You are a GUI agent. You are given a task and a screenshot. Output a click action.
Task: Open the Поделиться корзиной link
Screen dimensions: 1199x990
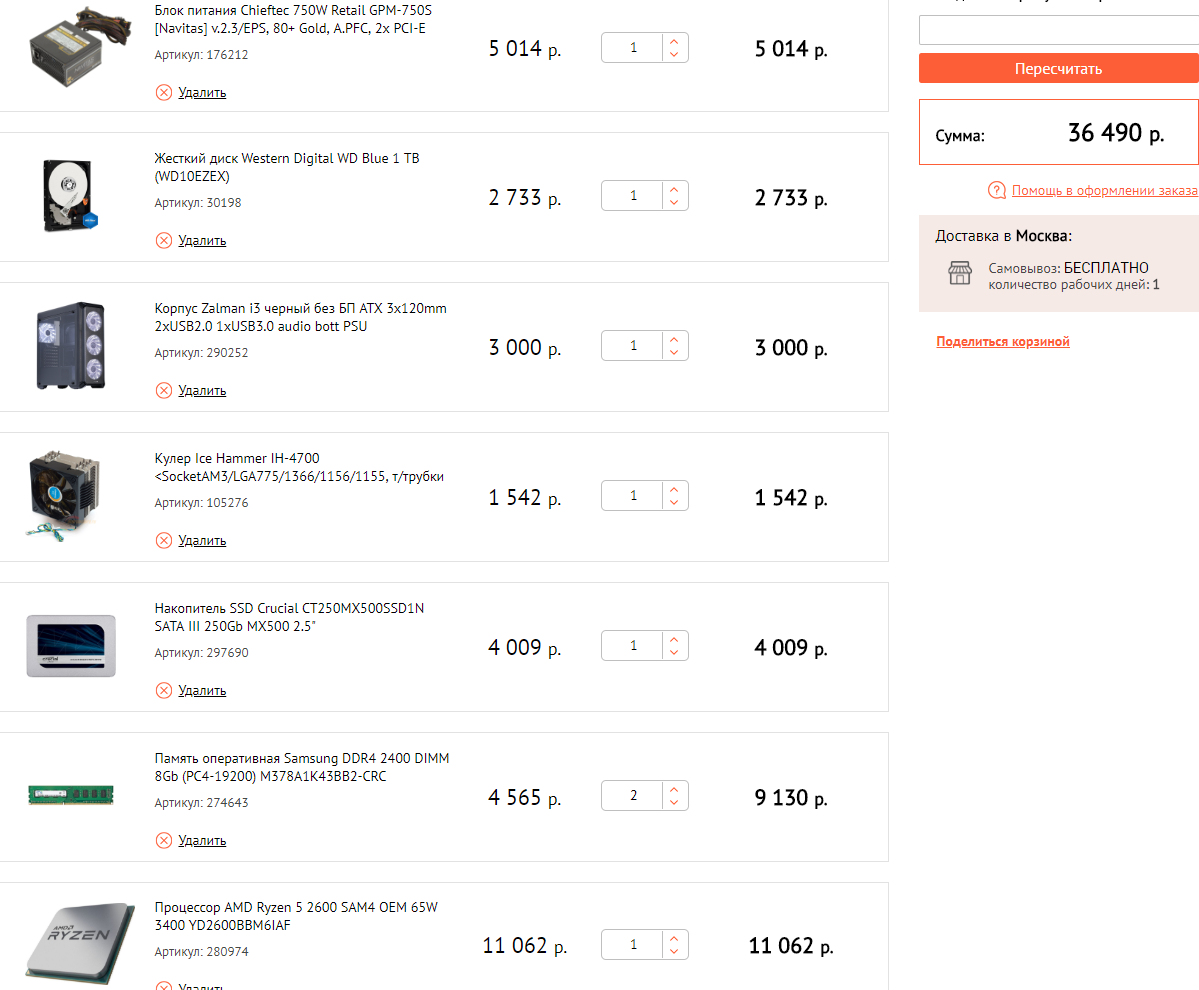pos(1003,342)
